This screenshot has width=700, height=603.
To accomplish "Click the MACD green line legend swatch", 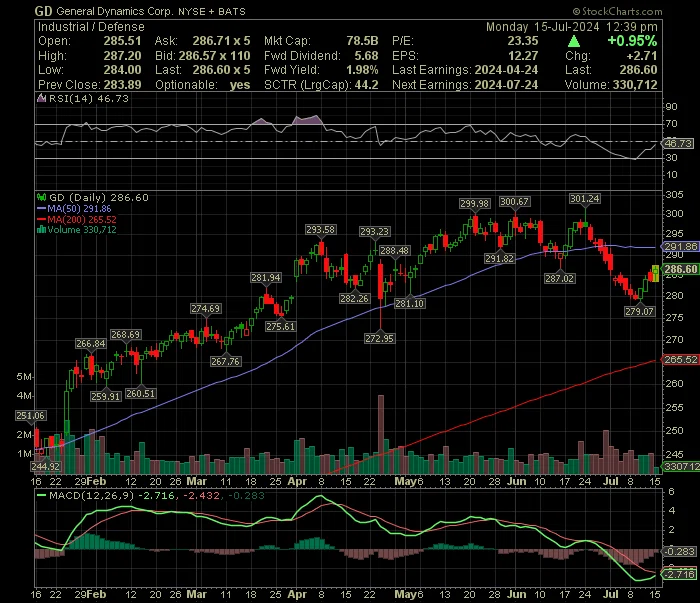I will tap(42, 495).
